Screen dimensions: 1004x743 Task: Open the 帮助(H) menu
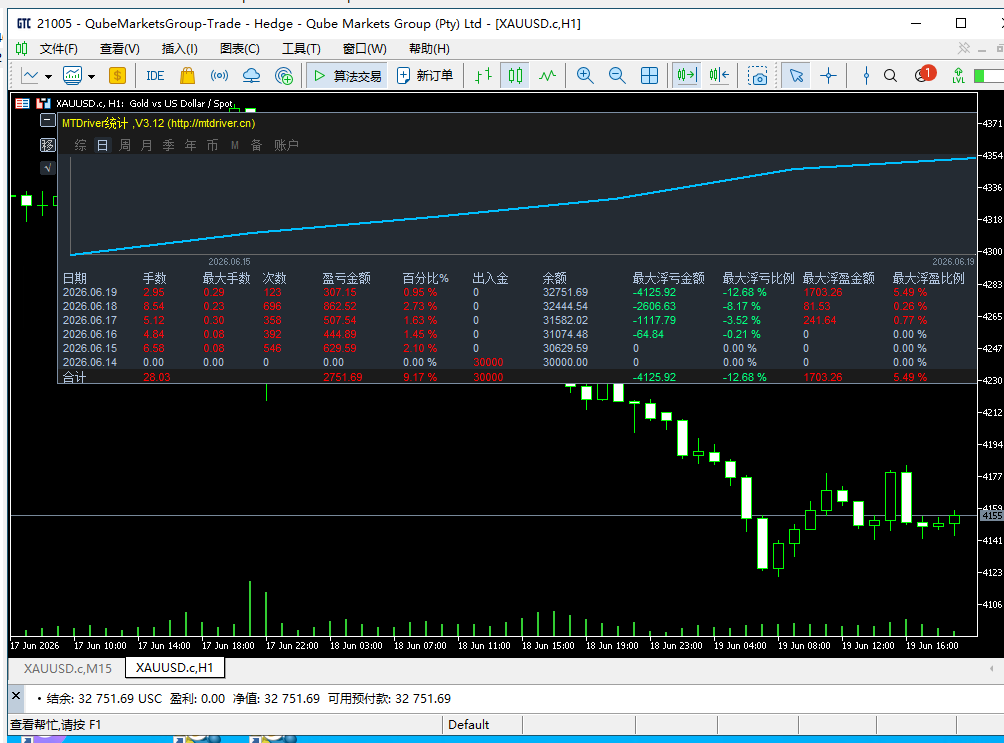point(429,49)
